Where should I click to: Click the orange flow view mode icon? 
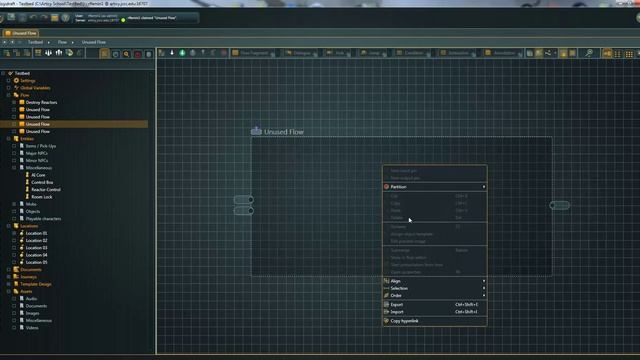(x=607, y=53)
